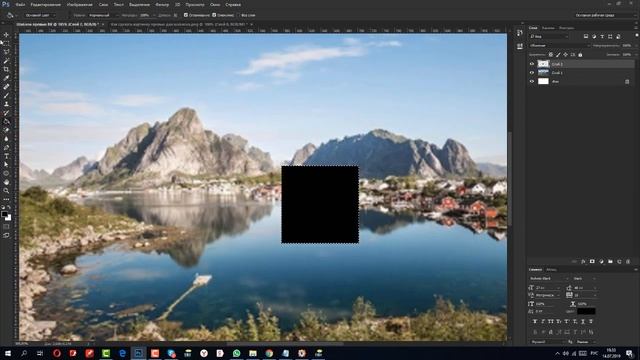Lock image pixels with brush icon
This screenshot has height=360, width=640.
tap(558, 54)
